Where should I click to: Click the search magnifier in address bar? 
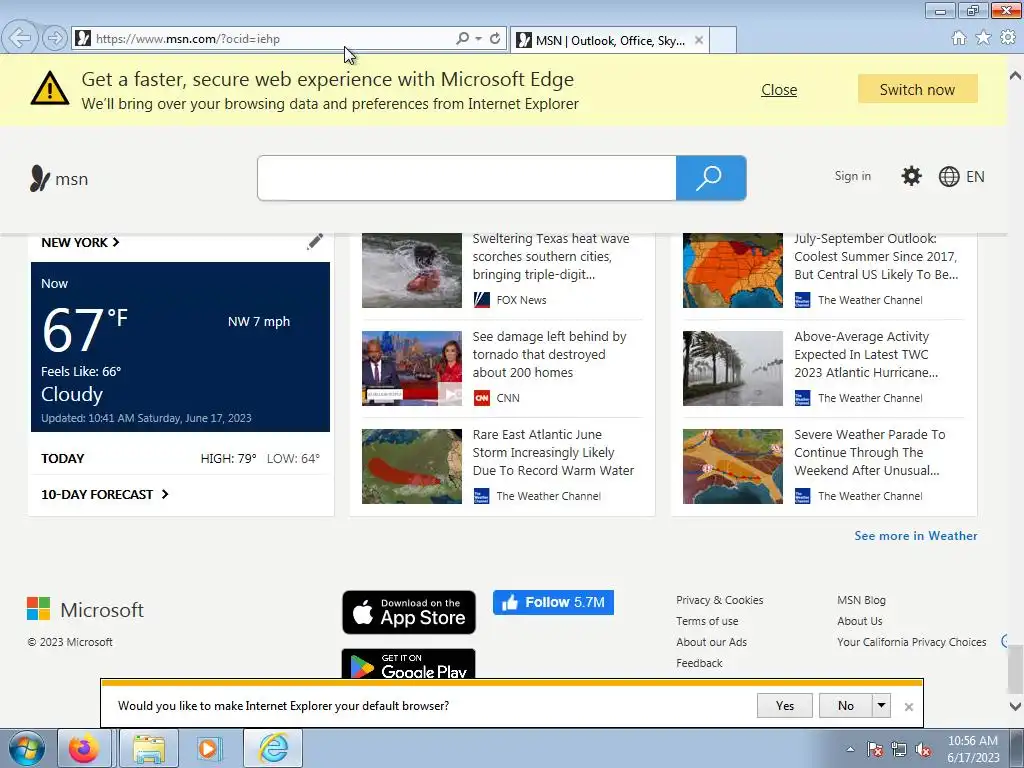coord(462,39)
